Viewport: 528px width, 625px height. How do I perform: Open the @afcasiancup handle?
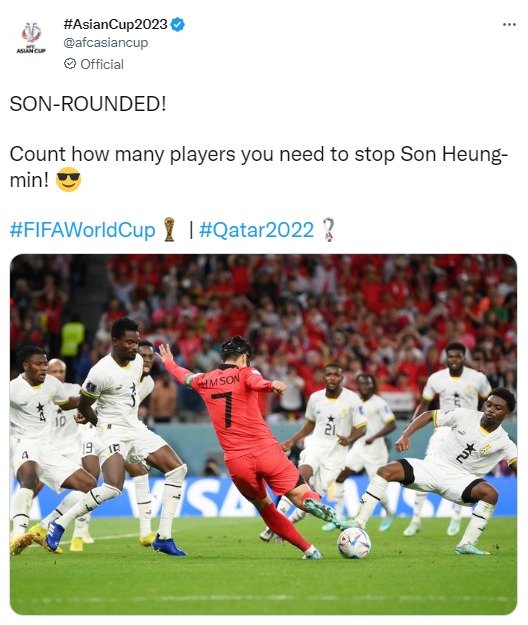(x=106, y=43)
